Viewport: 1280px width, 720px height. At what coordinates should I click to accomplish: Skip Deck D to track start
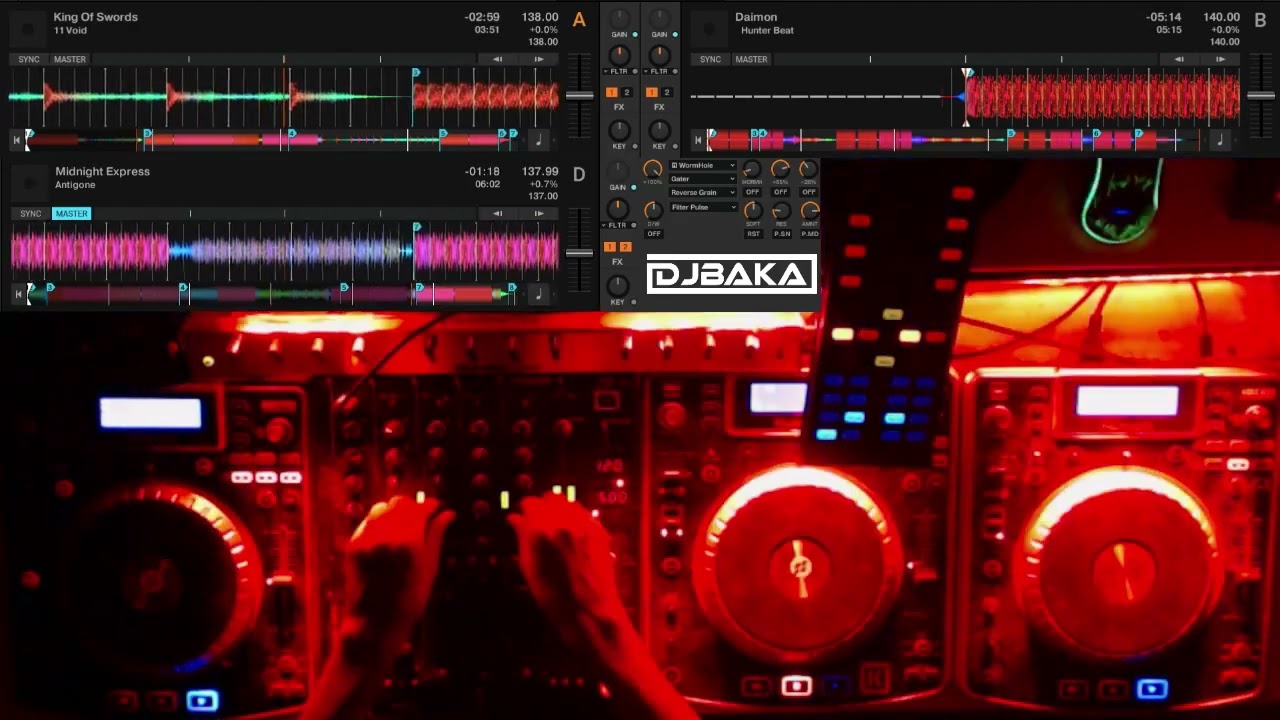point(17,294)
